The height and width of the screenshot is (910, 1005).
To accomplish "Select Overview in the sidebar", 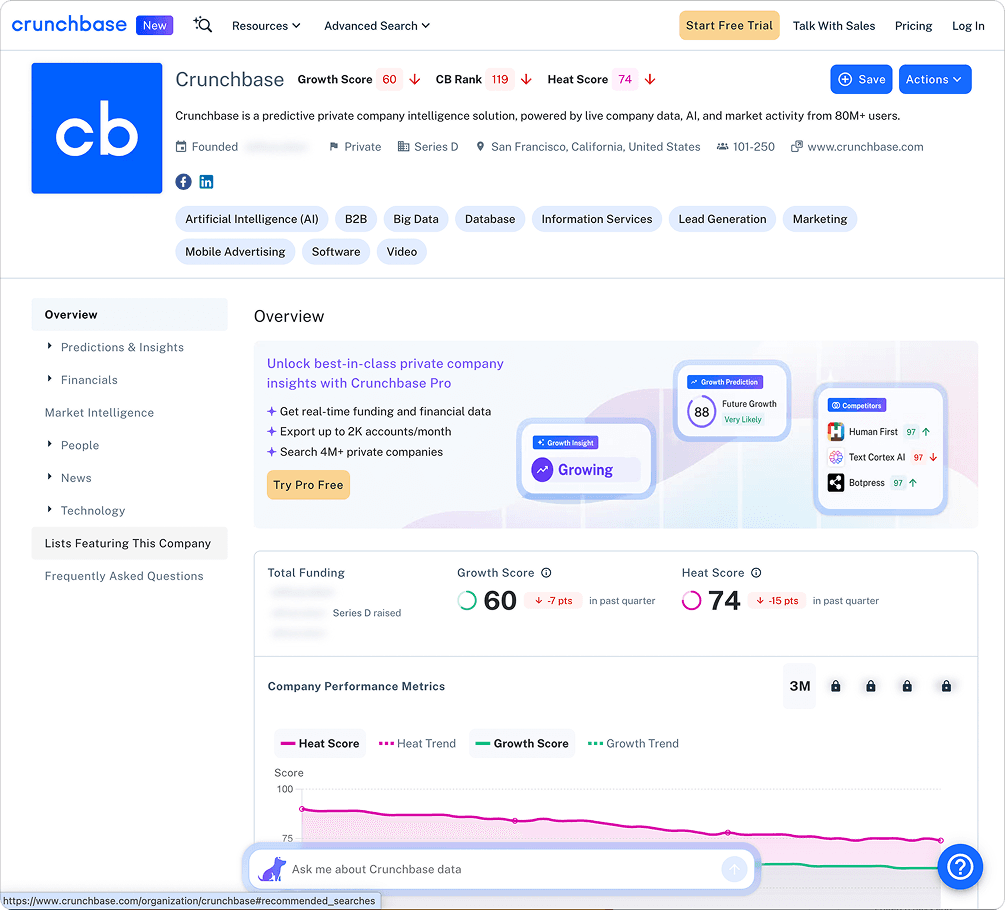I will click(129, 315).
